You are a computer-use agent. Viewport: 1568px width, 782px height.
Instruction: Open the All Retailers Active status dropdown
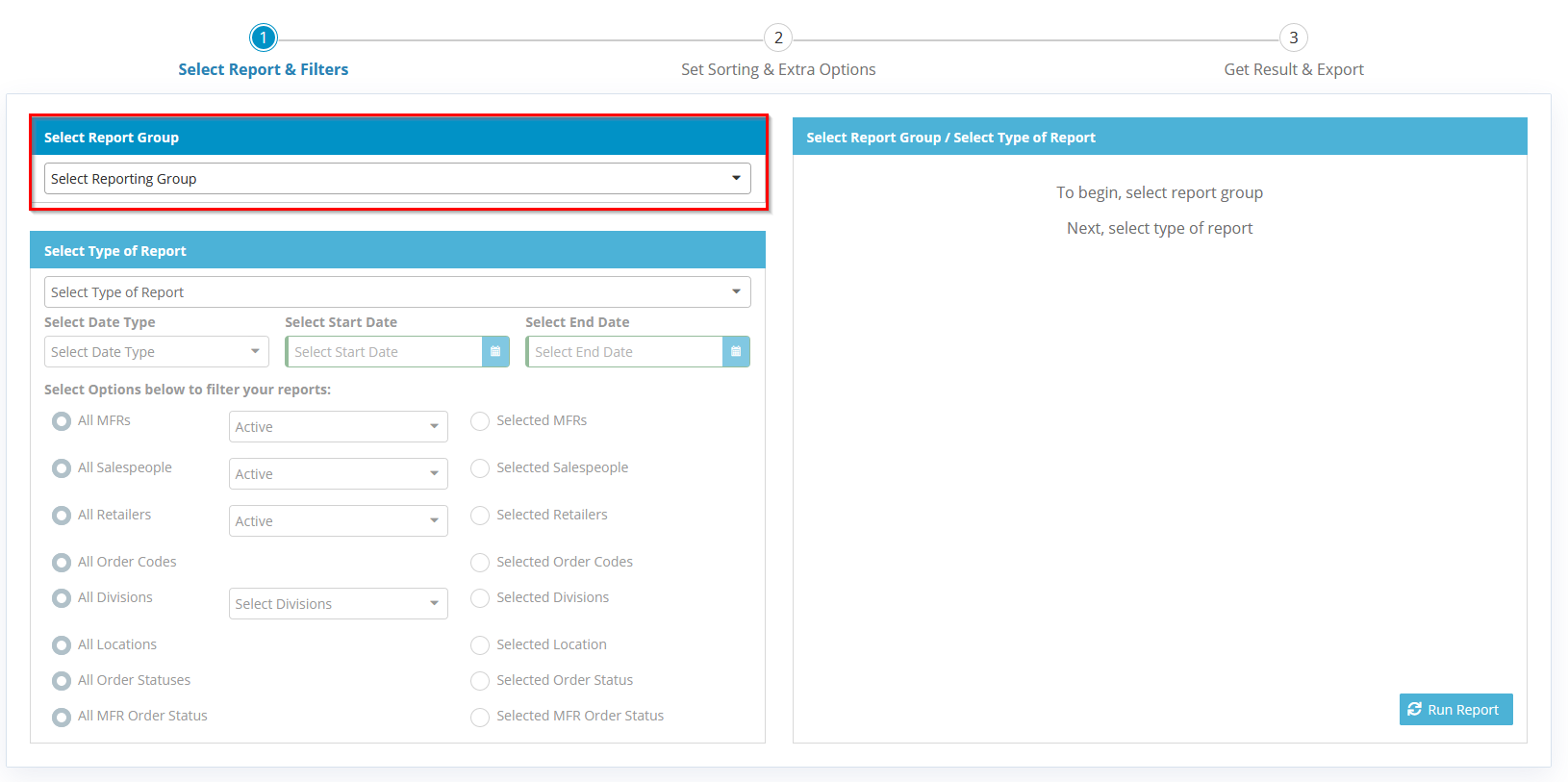click(x=338, y=521)
